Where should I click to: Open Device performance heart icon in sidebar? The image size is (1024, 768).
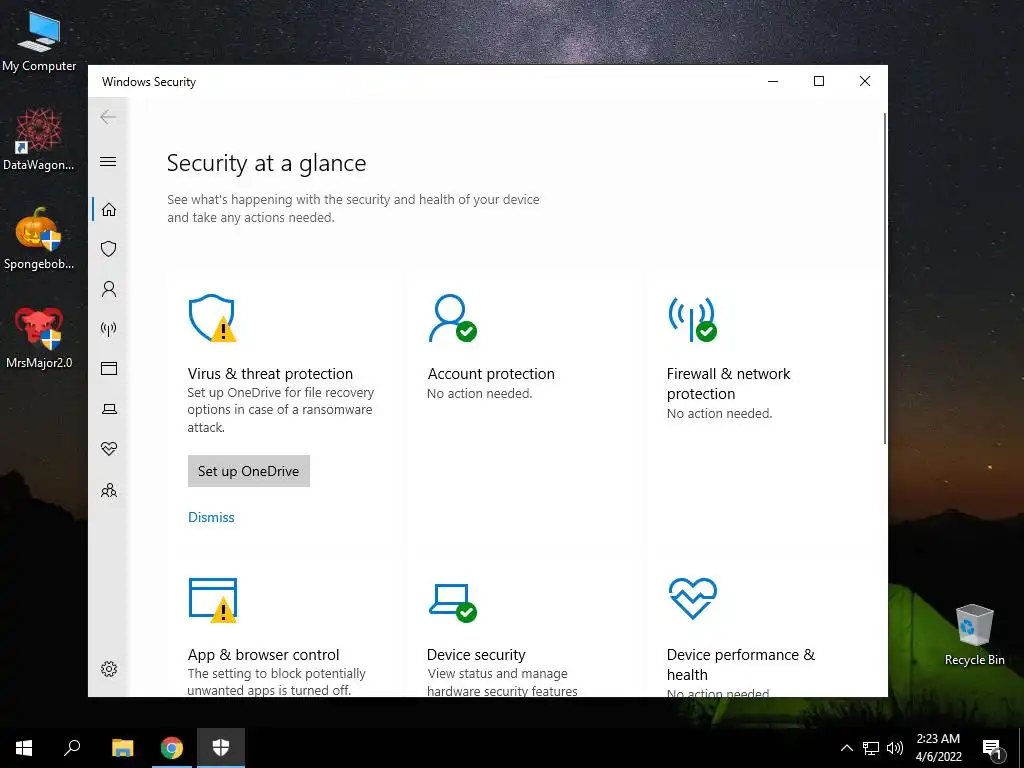click(108, 449)
